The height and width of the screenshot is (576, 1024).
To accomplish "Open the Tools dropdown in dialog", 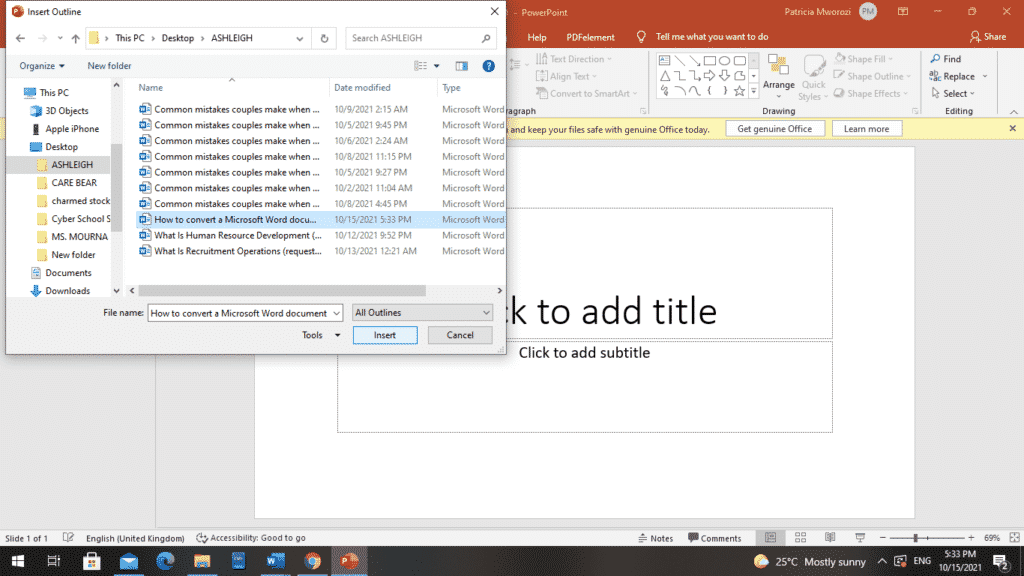I will [321, 335].
